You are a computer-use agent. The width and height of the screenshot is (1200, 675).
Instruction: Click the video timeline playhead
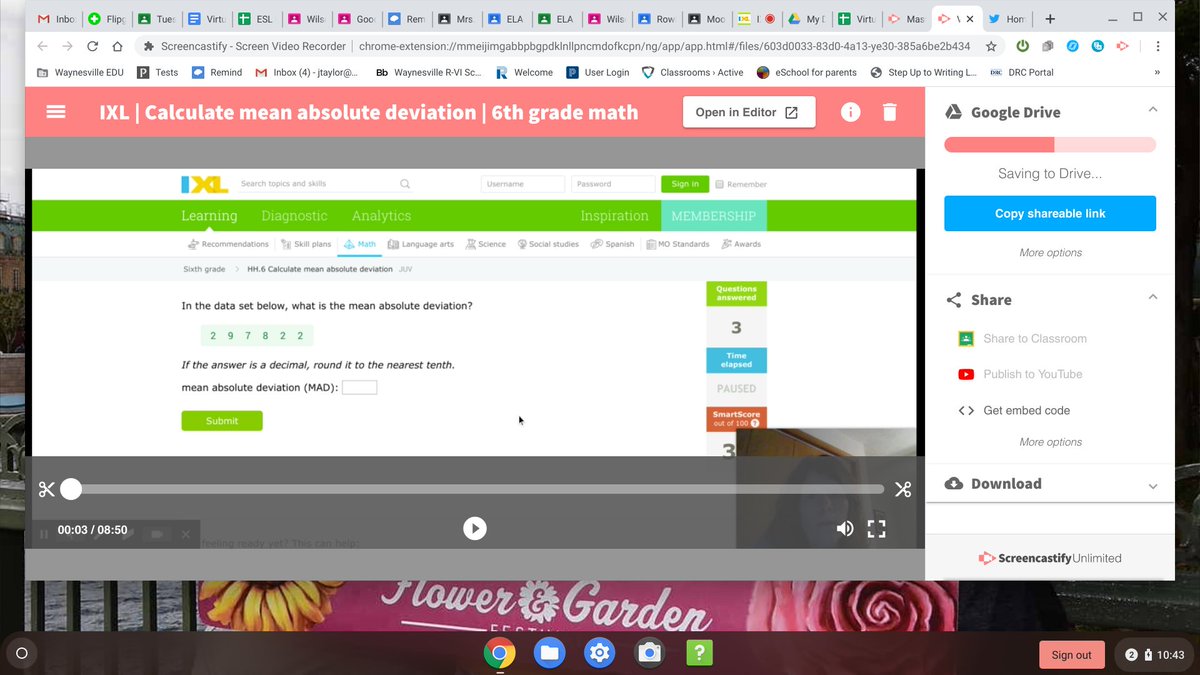pyautogui.click(x=71, y=489)
